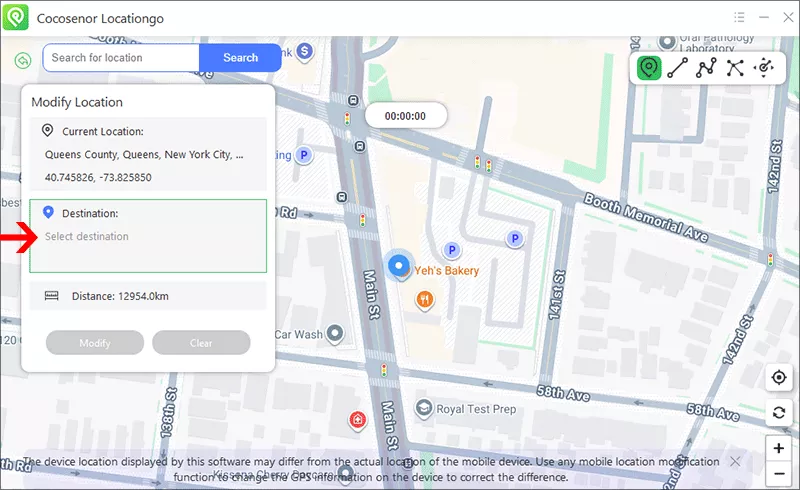Dismiss the device location notice banner
Image resolution: width=800 pixels, height=490 pixels.
tap(735, 461)
